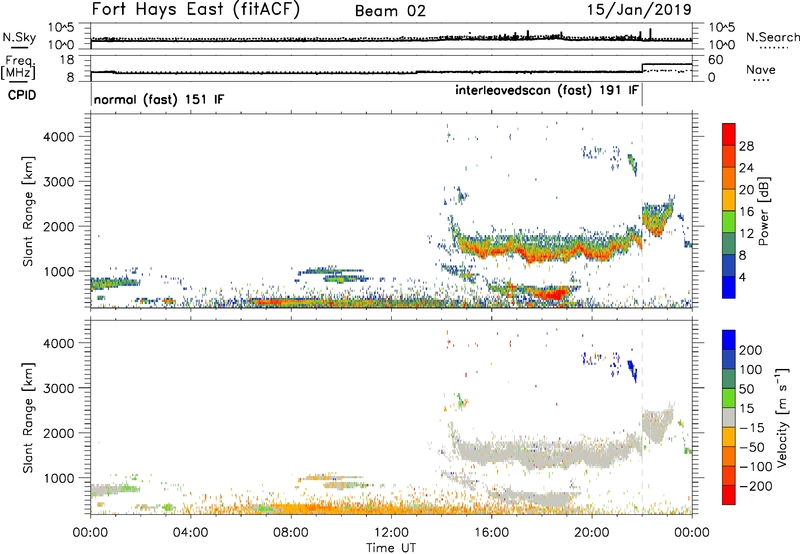The width and height of the screenshot is (800, 554).
Task: Click dashed CPID change line in power panel
Action: pos(642,211)
